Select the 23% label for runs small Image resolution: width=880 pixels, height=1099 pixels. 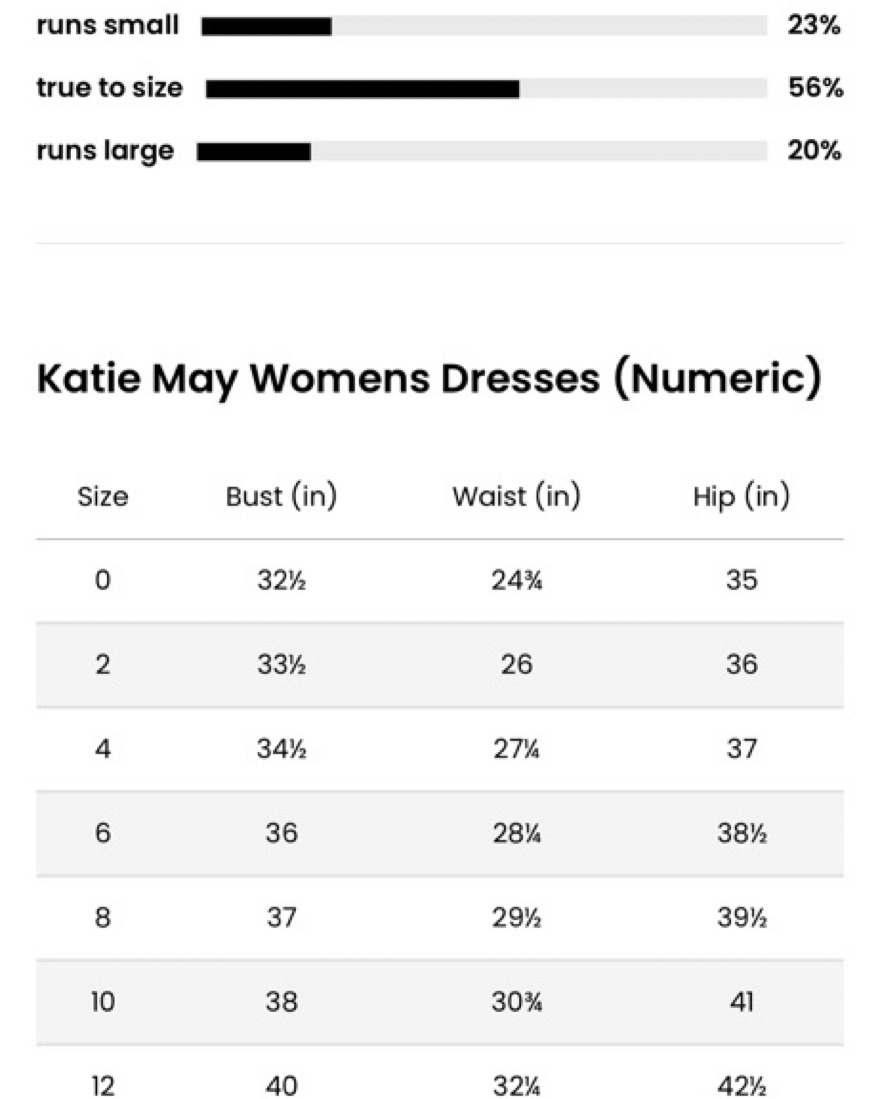pyautogui.click(x=813, y=25)
